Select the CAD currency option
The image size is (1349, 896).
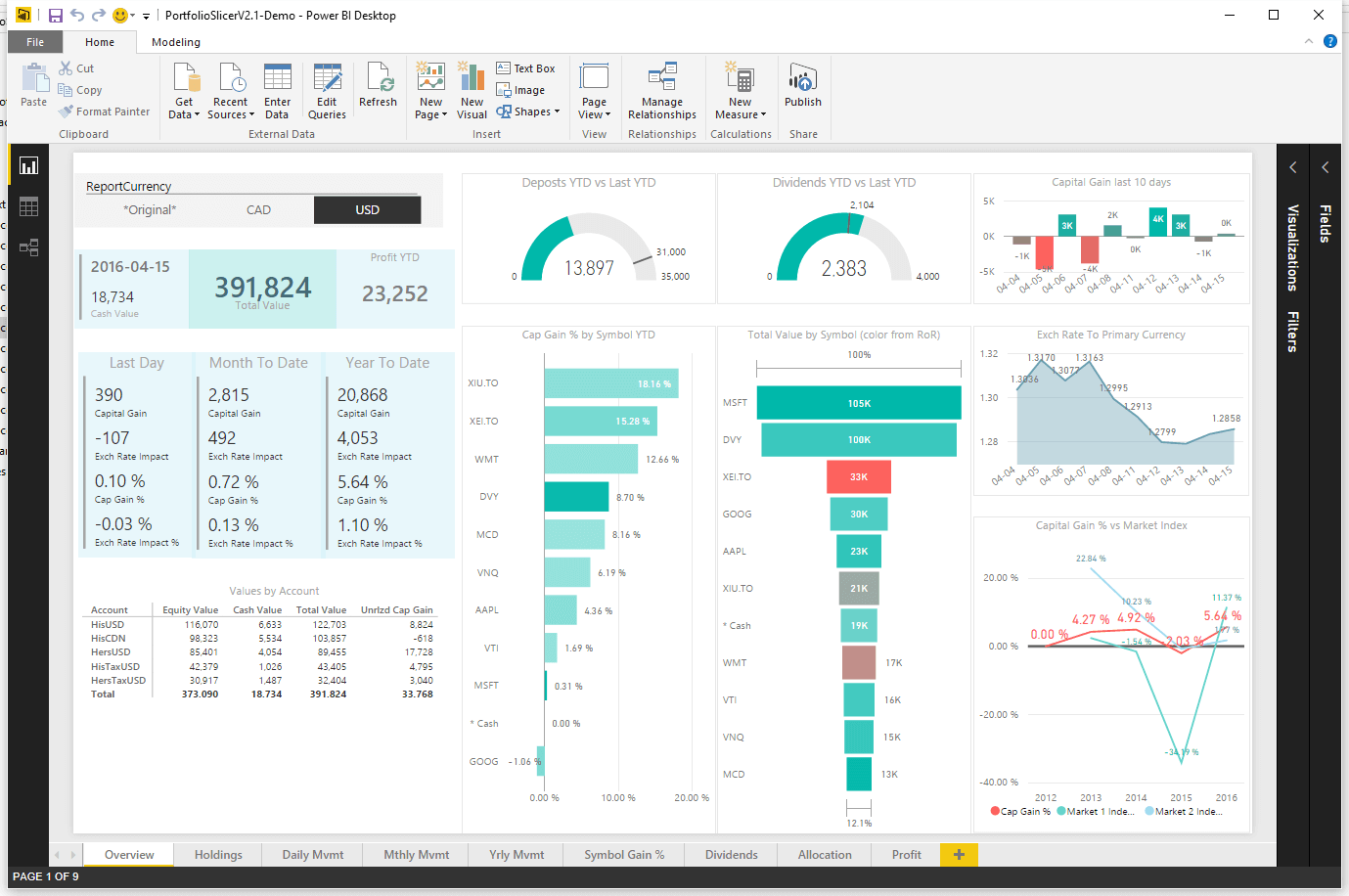[x=258, y=210]
